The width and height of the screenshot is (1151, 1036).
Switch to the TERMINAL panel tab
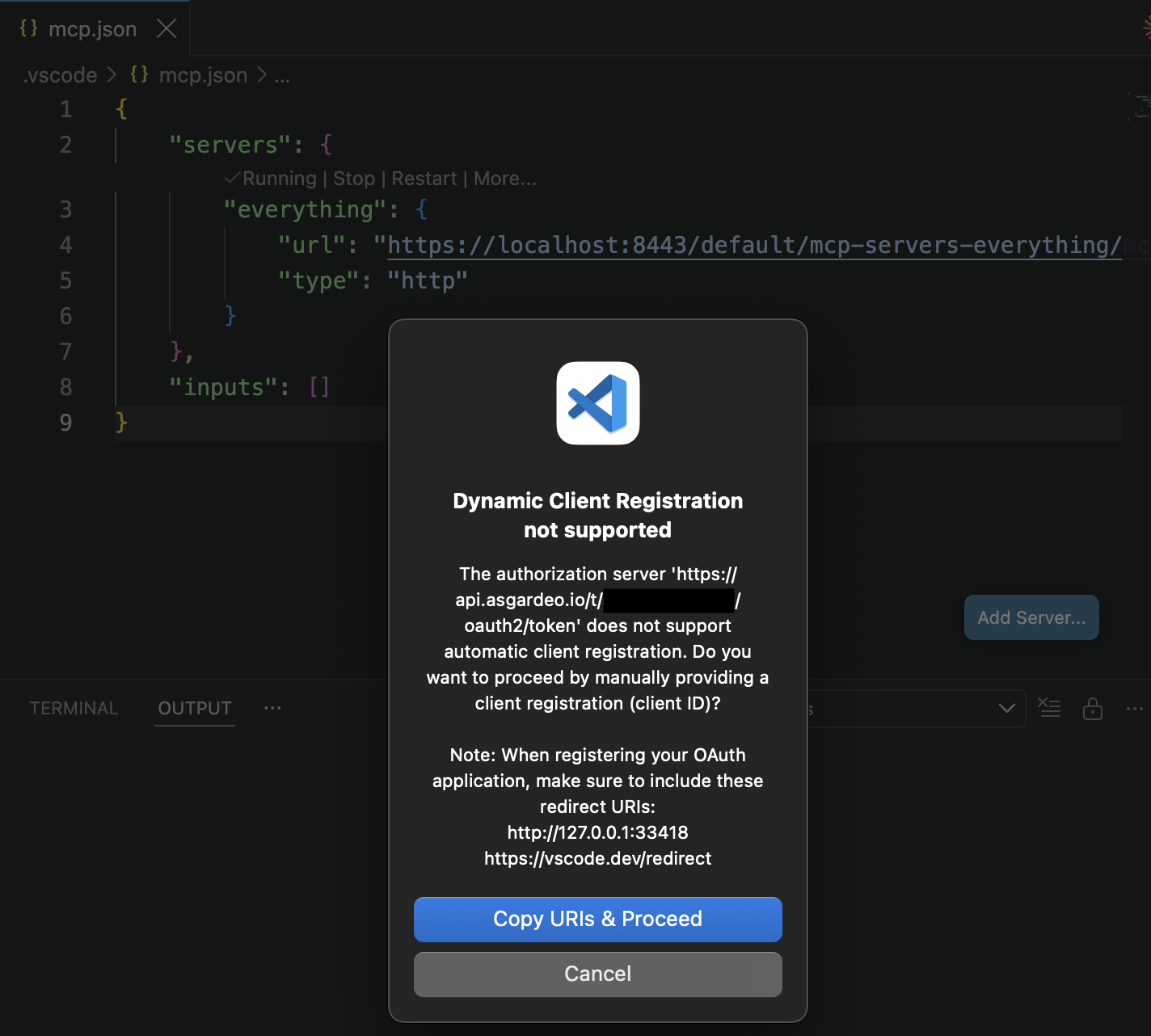click(x=74, y=708)
